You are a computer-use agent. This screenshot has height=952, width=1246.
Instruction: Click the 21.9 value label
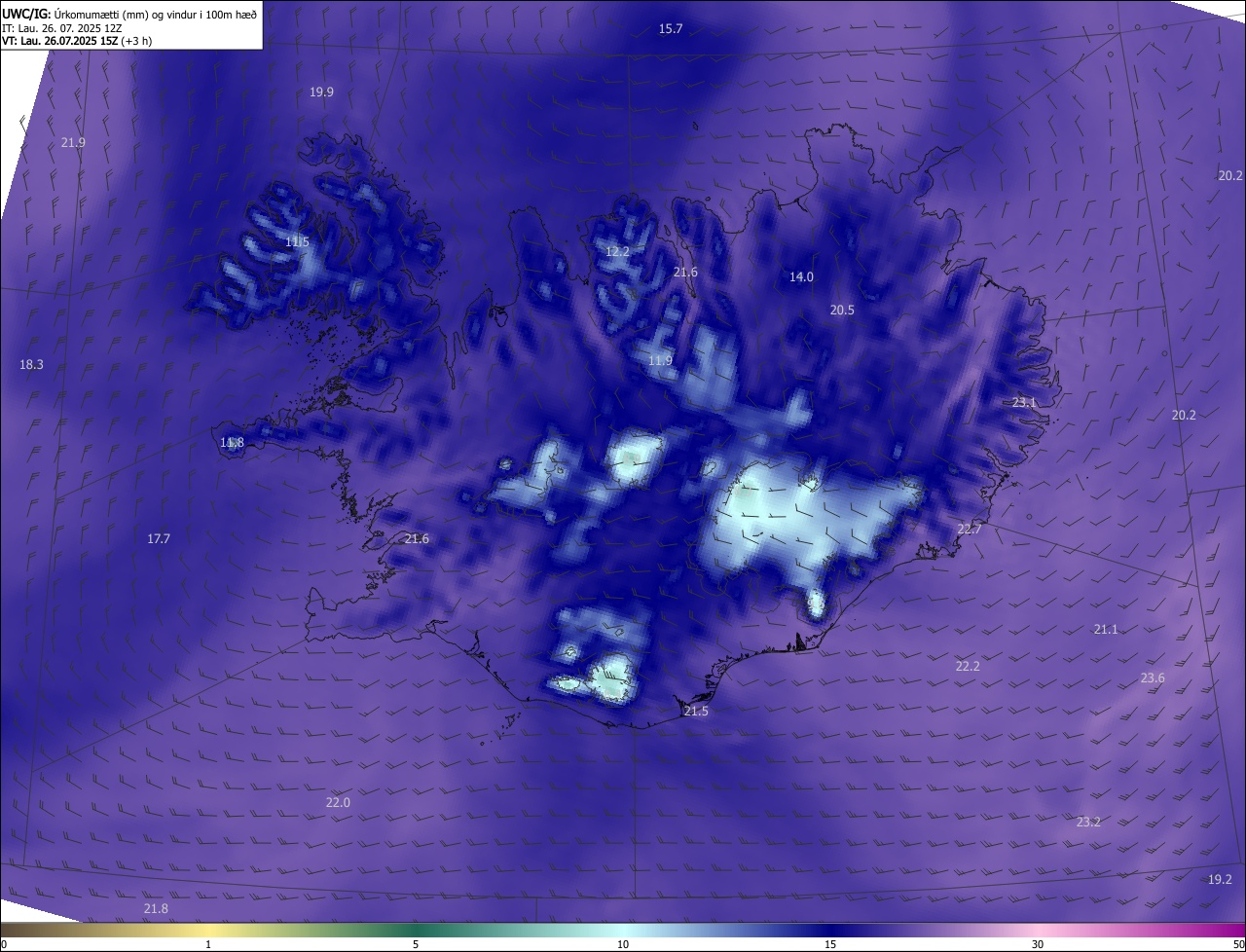[73, 142]
